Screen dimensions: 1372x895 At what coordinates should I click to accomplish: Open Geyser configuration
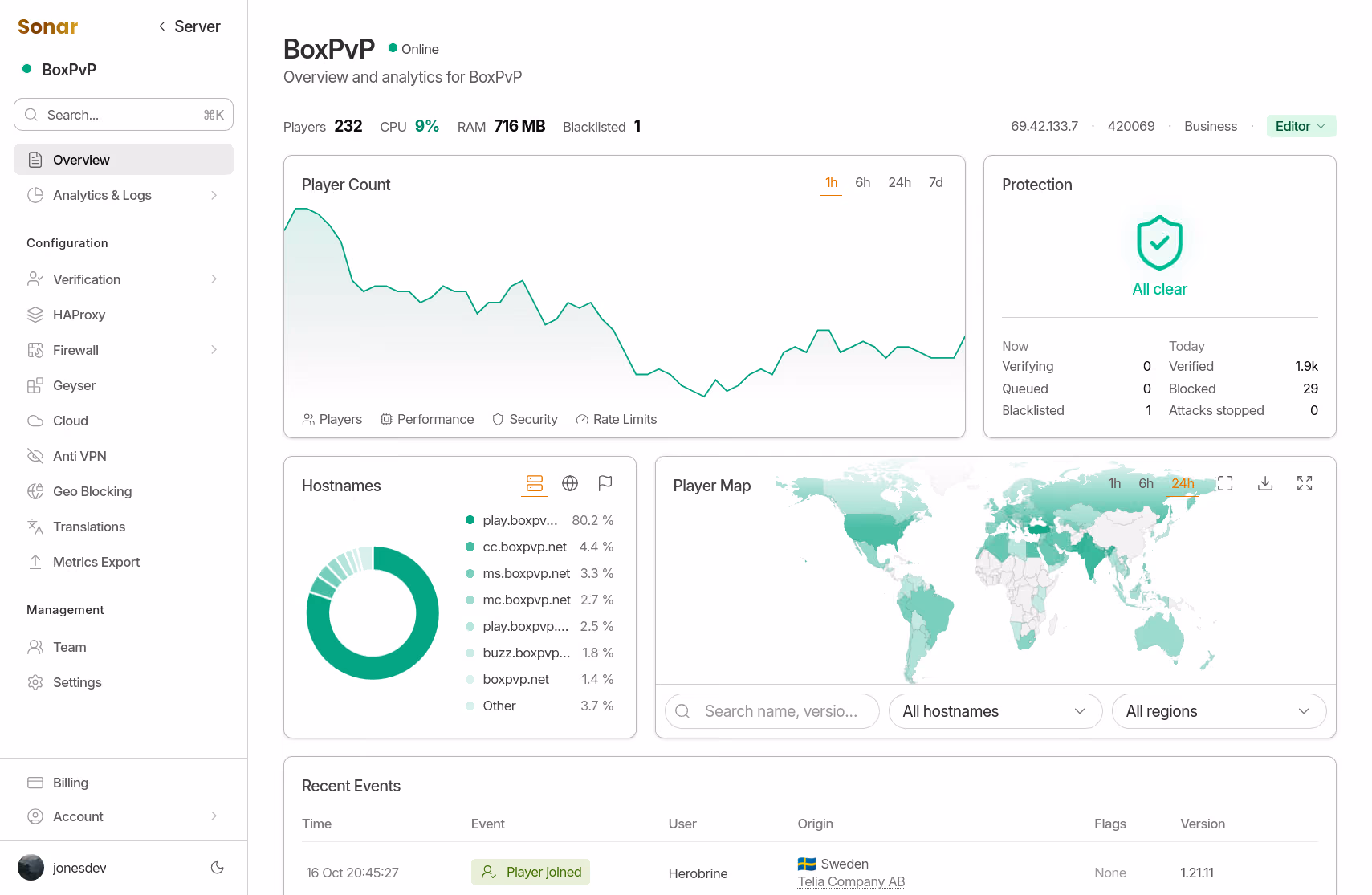pyautogui.click(x=124, y=385)
